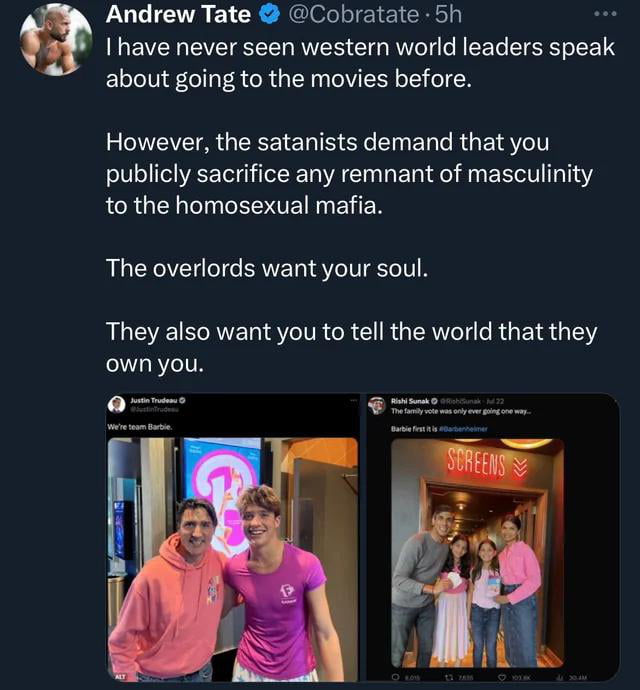Open more options on Trudeau's embedded tweet
The width and height of the screenshot is (640, 690).
(351, 400)
